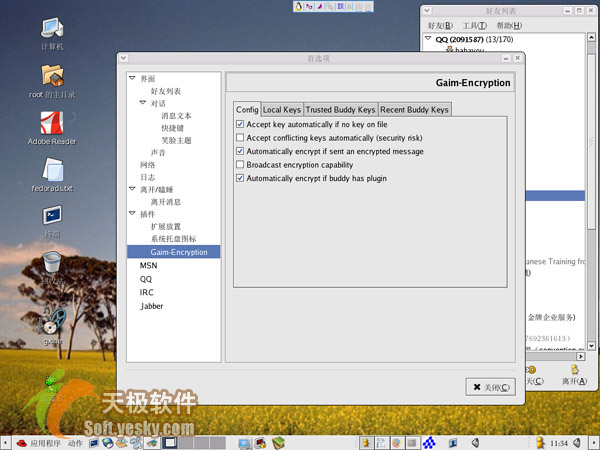Collapse the 插件 (Plugins) tree section

click(132, 214)
